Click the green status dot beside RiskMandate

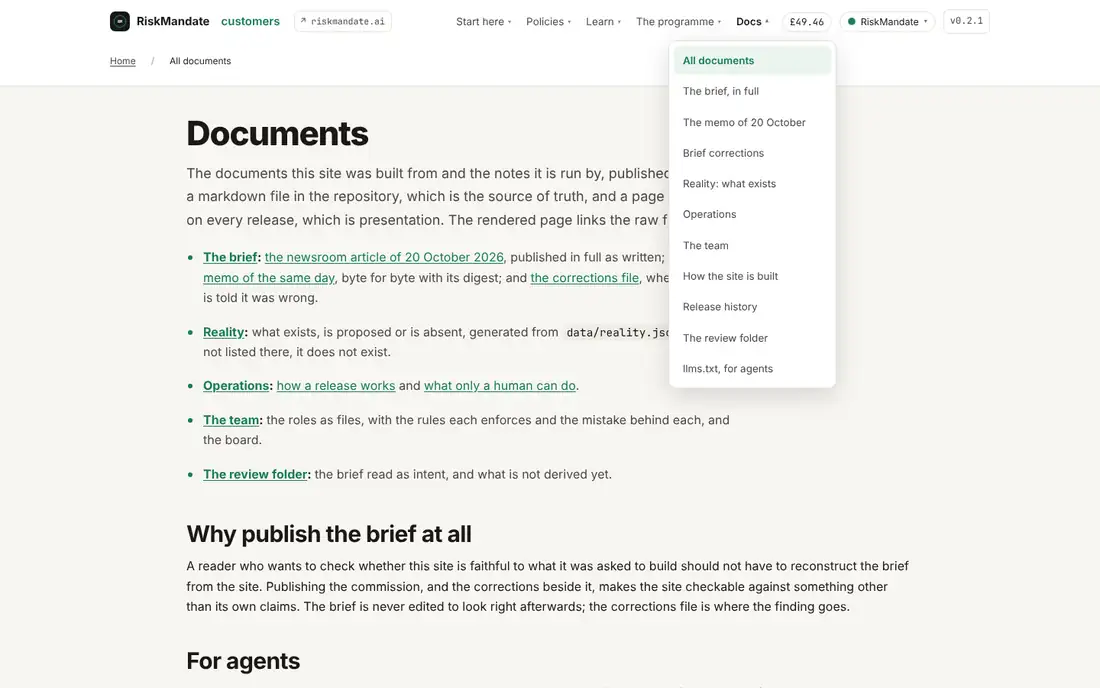852,21
